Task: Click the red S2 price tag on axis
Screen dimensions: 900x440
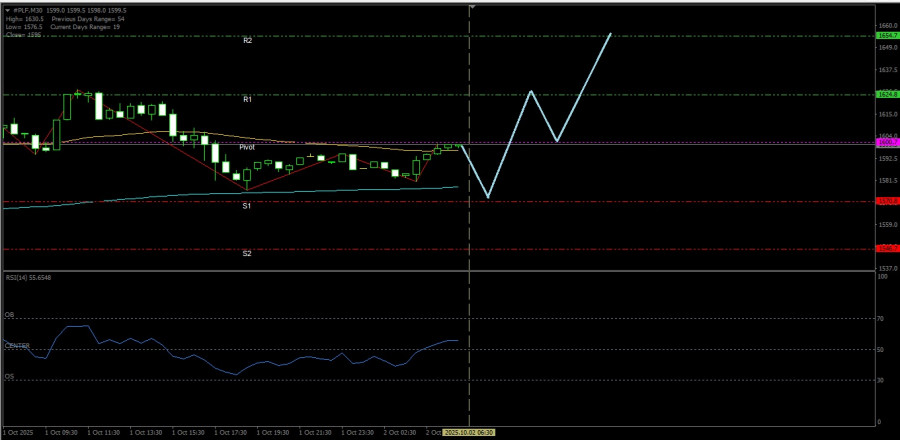Action: pyautogui.click(x=886, y=248)
